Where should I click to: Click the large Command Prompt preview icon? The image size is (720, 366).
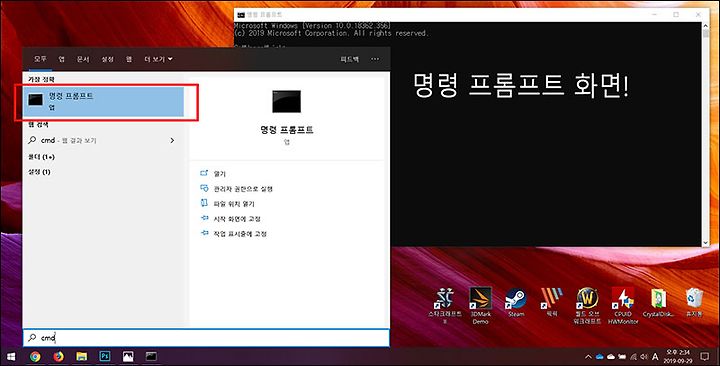point(287,101)
